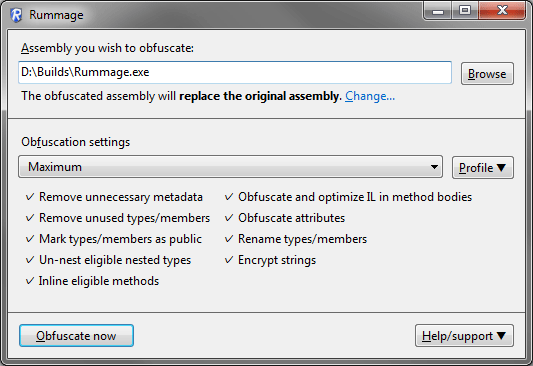Toggle Un-nest eligible nested types option
Viewport: 533px width, 366px height.
[30, 260]
